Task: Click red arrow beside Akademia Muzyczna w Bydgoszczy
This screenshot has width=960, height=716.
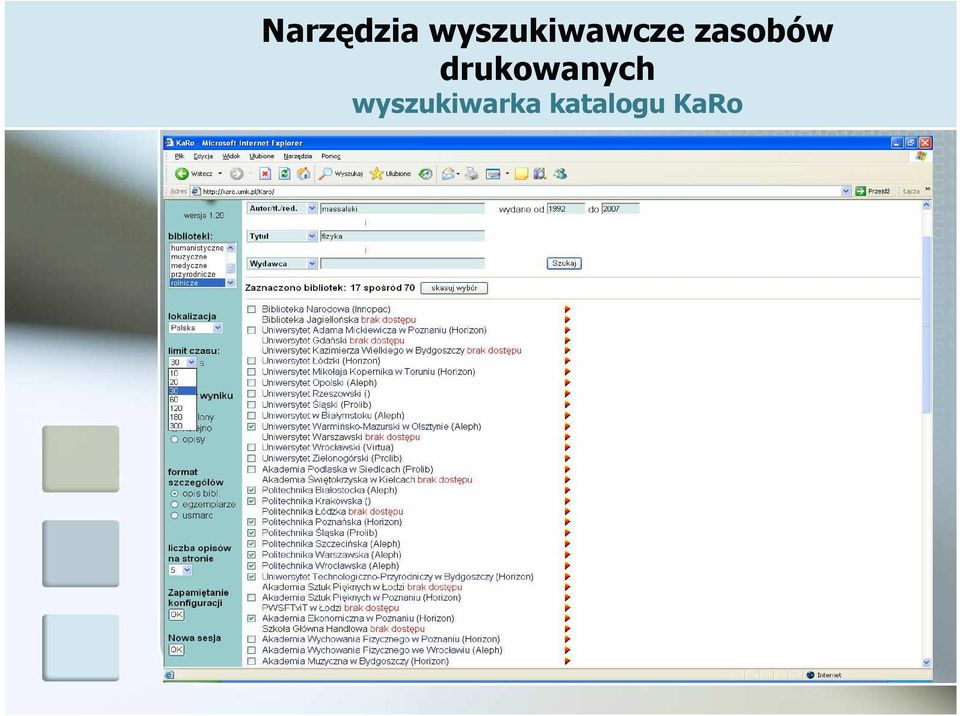Action: [x=568, y=661]
